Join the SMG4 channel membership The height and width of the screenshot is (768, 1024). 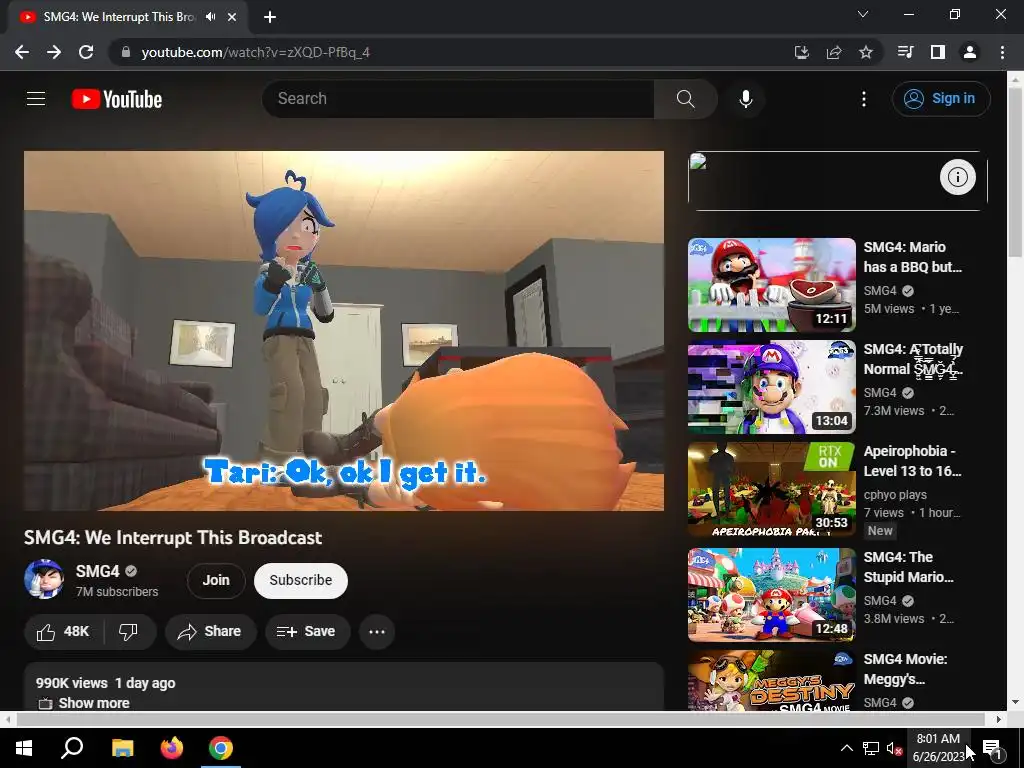216,581
